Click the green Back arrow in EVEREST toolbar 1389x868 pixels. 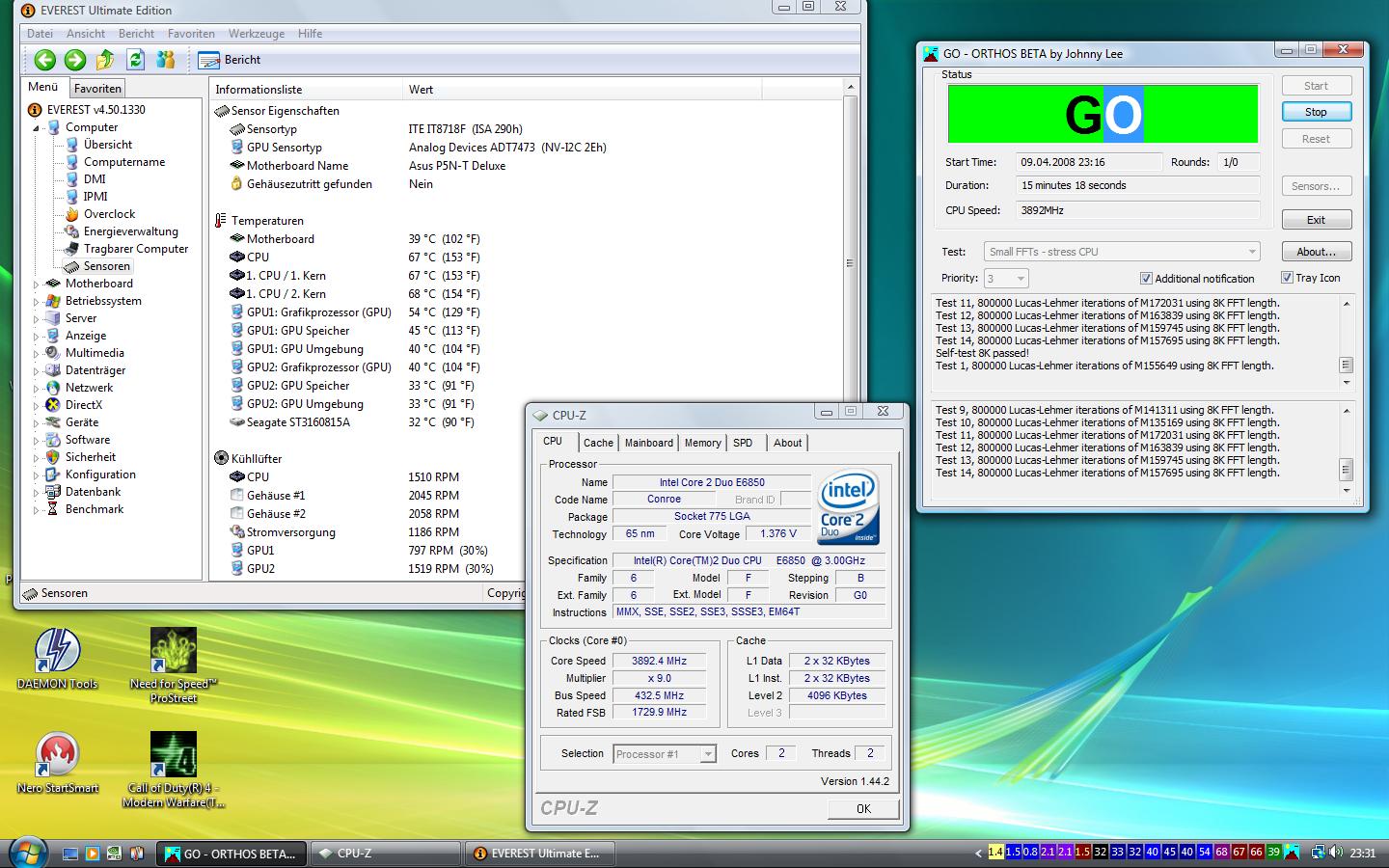point(44,60)
